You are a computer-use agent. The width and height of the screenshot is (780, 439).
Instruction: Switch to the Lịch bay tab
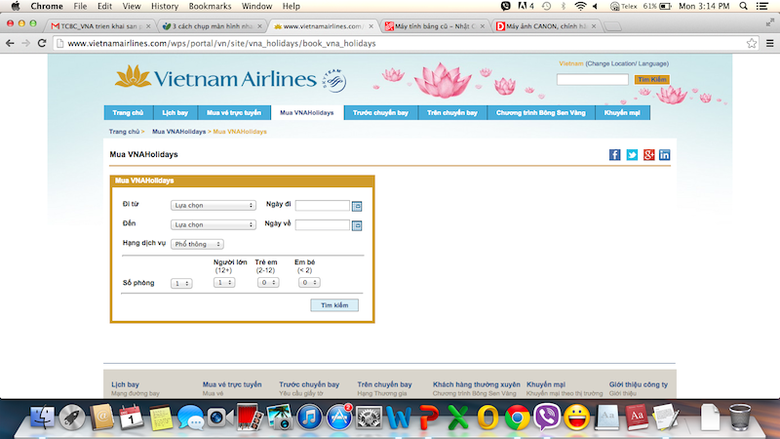coord(174,113)
